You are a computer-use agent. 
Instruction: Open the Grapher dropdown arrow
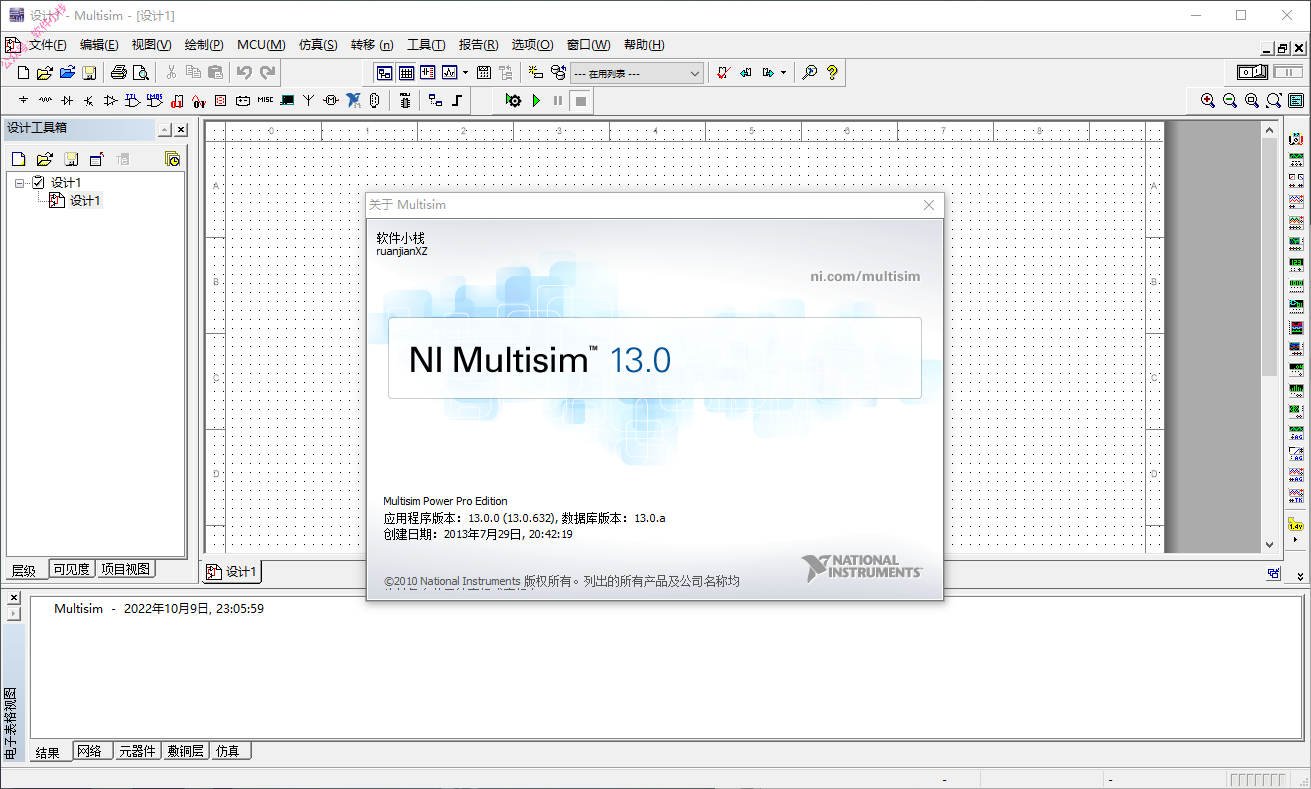(x=465, y=73)
